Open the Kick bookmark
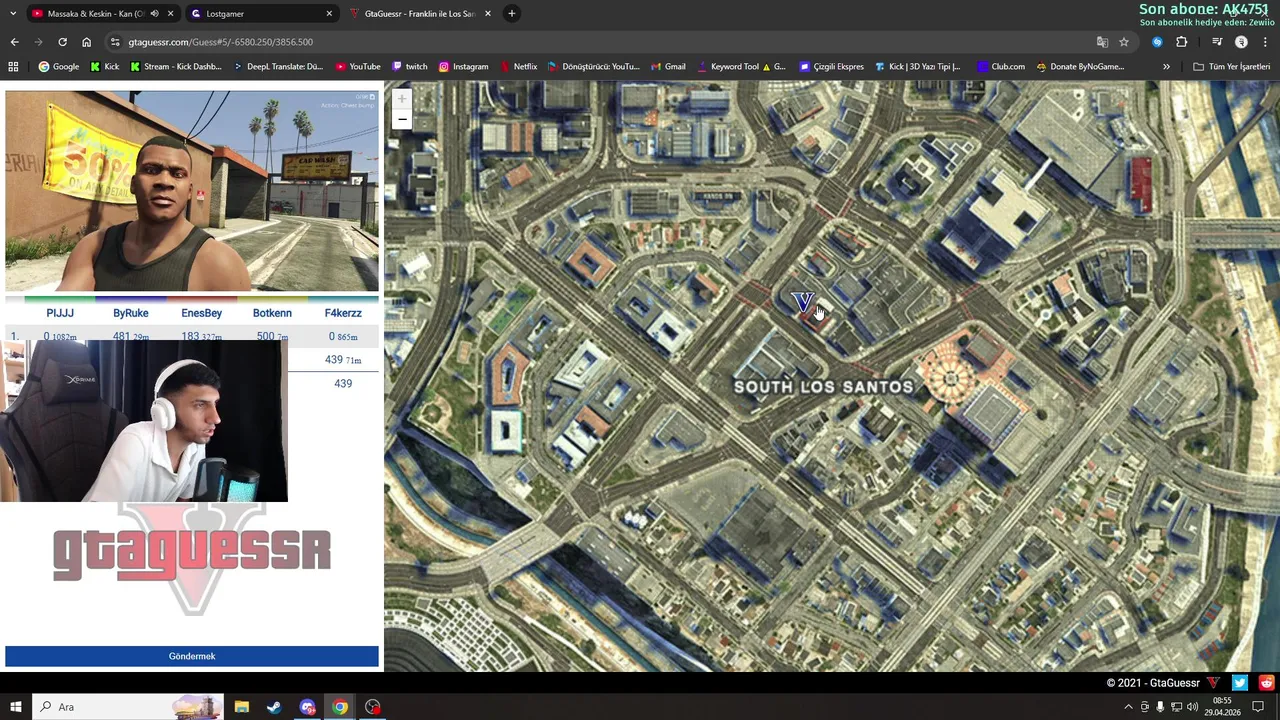Viewport: 1280px width, 720px height. tap(105, 67)
